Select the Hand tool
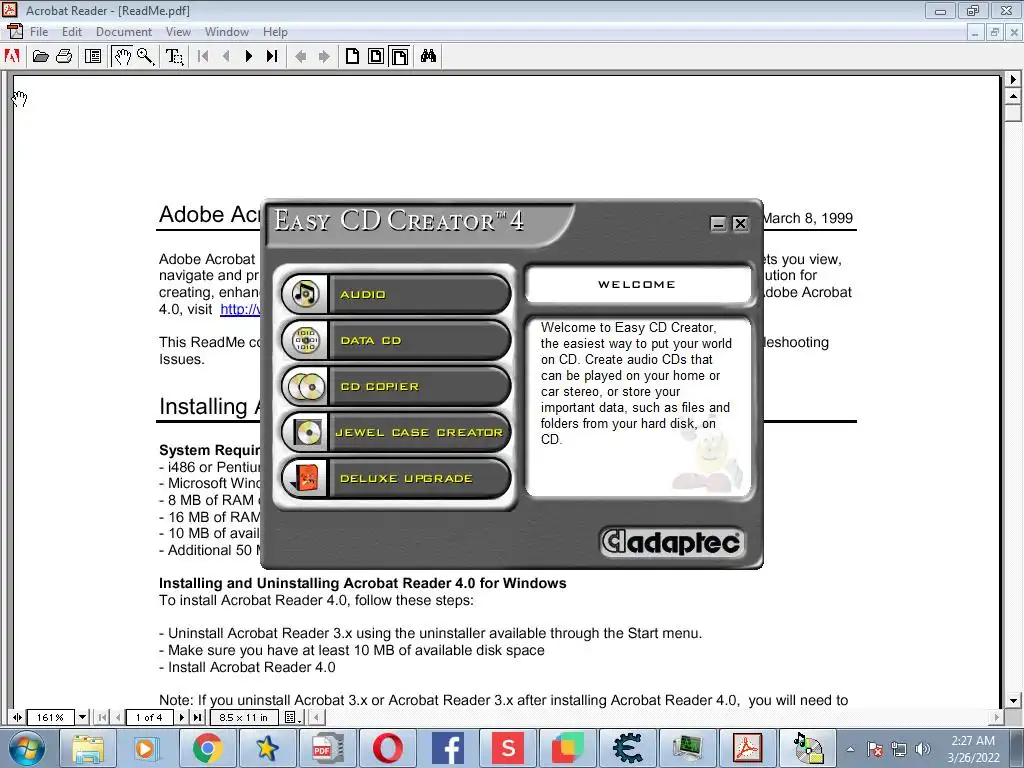This screenshot has height=768, width=1024. point(122,56)
